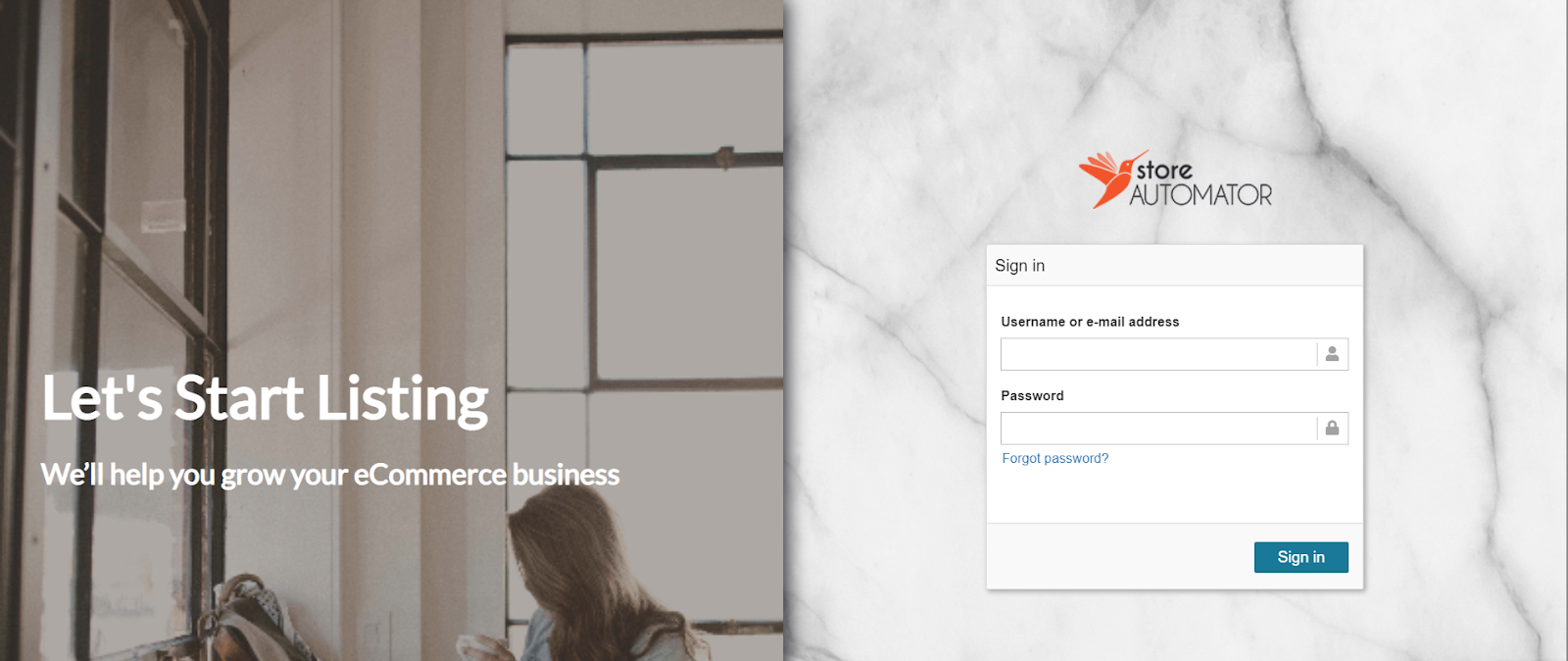Focus the Username or e-mail address field

tap(1174, 354)
